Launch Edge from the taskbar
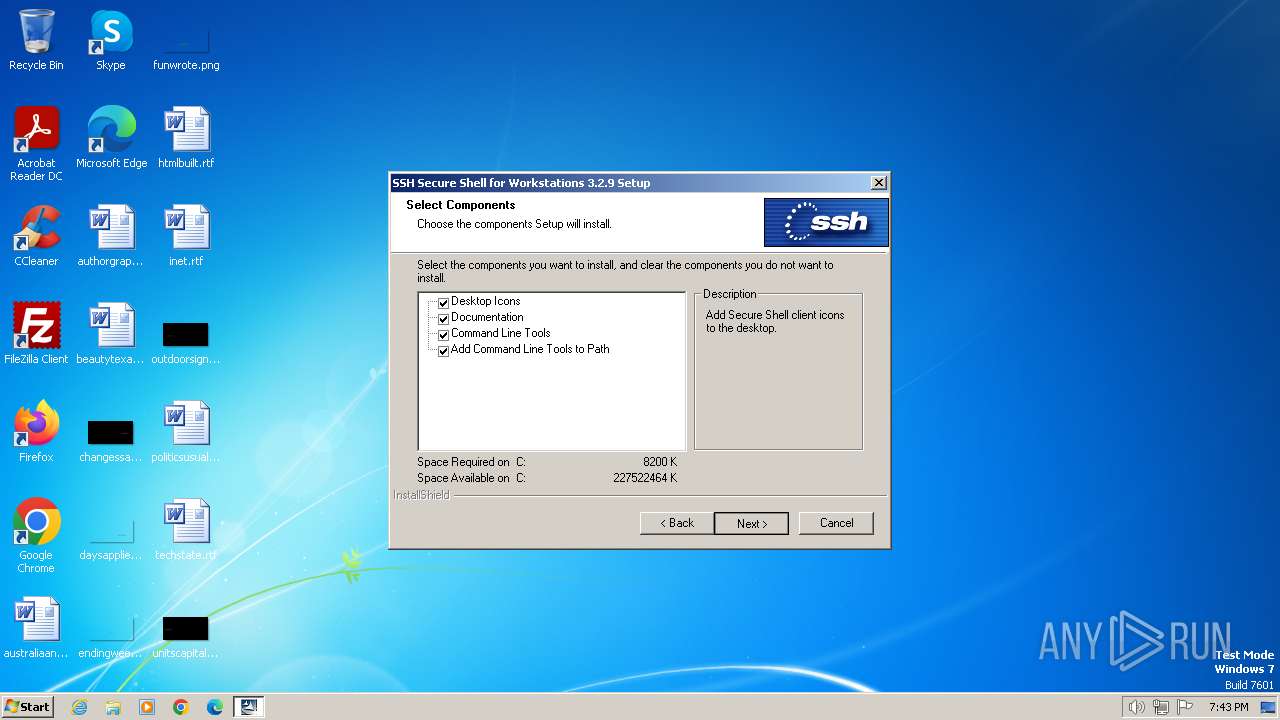Screen dimensions: 1280x720 point(215,707)
